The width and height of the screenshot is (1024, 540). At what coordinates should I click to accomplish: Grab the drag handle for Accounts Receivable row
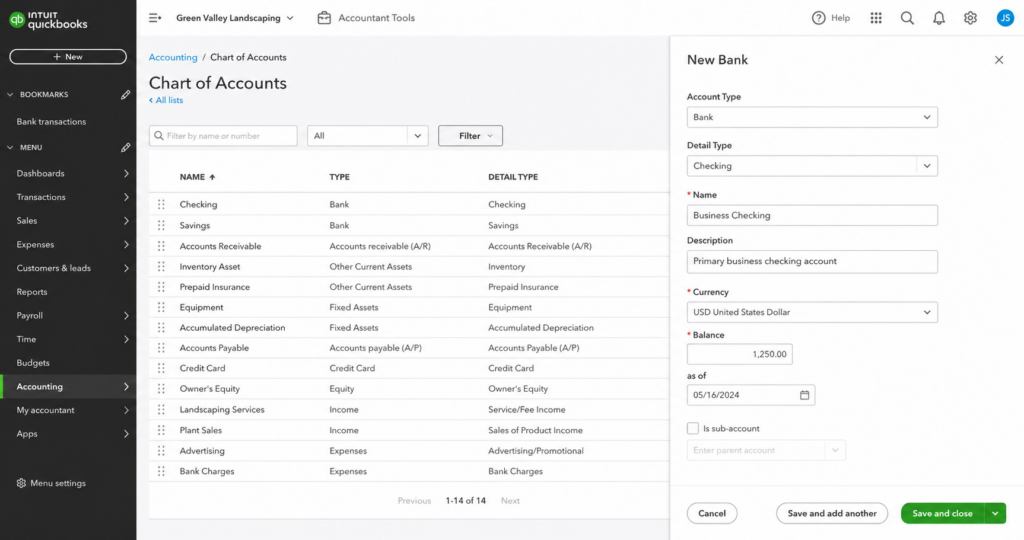click(x=161, y=246)
